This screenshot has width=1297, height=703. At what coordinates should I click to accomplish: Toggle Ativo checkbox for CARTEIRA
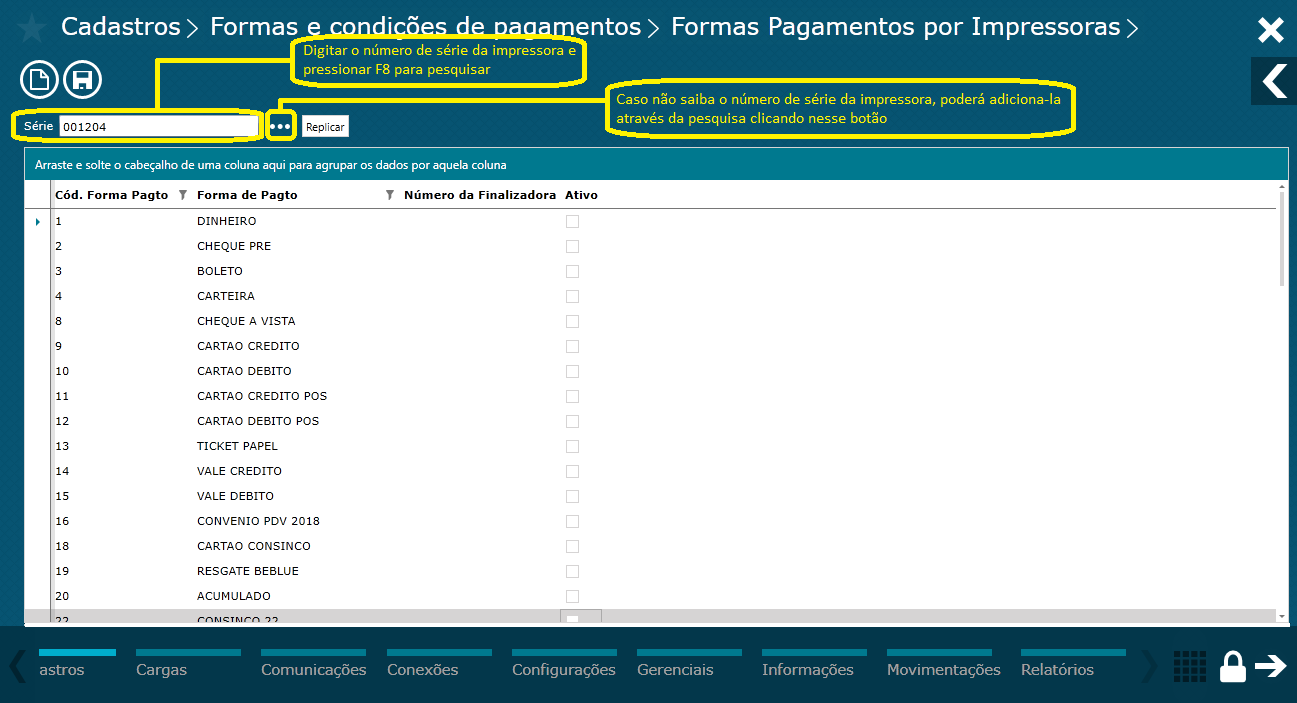[x=572, y=296]
